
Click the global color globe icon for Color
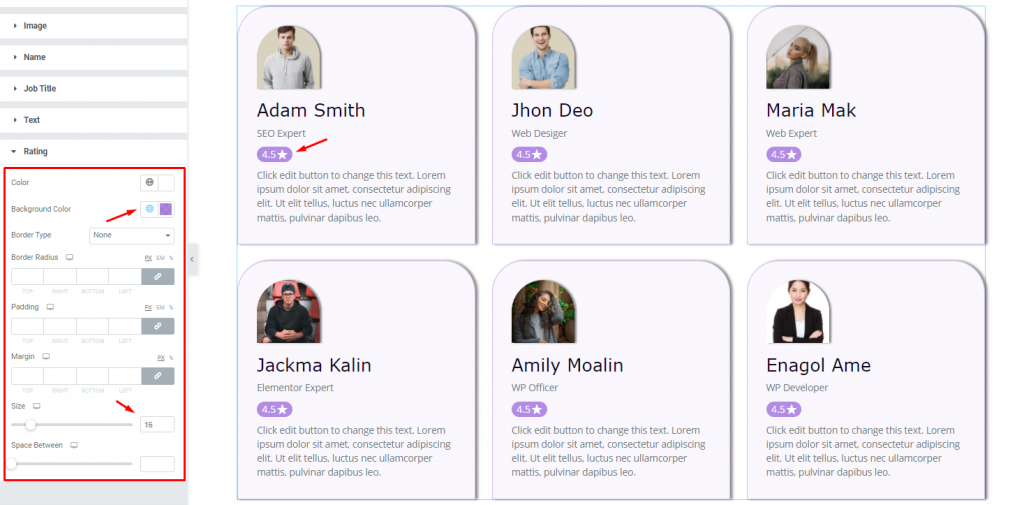150,182
